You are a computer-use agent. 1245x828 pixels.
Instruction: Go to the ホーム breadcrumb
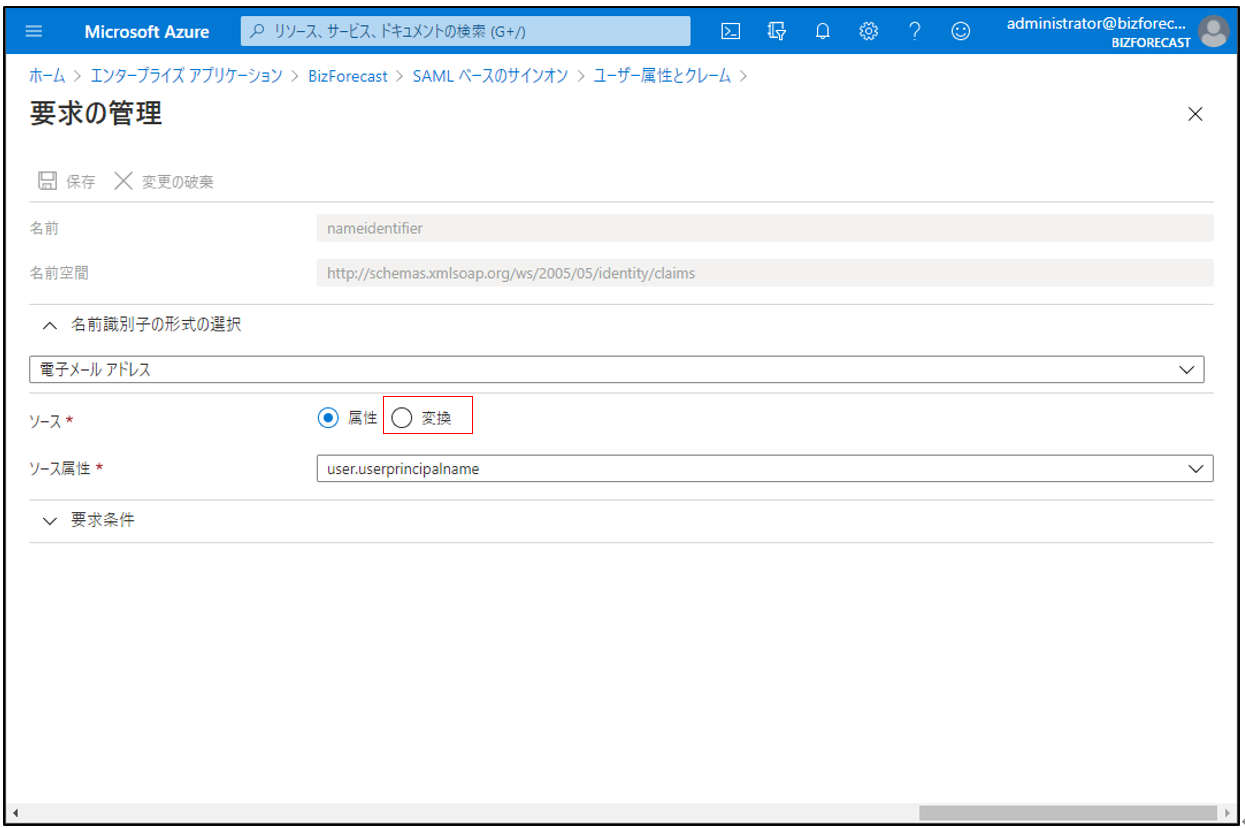(x=47, y=76)
